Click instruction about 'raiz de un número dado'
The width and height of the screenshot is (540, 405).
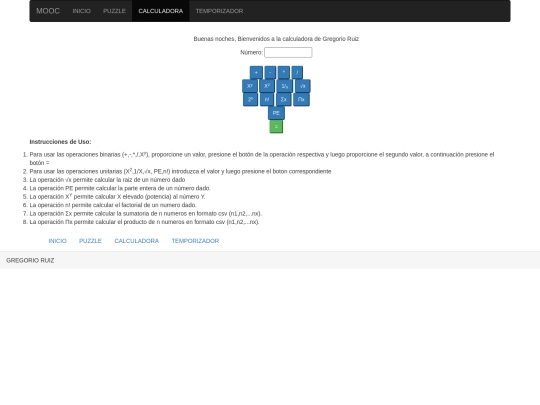pyautogui.click(x=107, y=180)
